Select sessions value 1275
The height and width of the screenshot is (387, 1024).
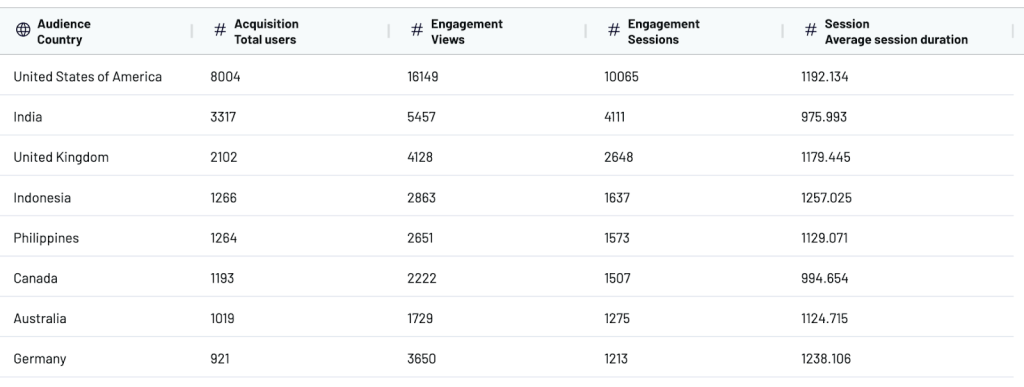[x=617, y=318]
